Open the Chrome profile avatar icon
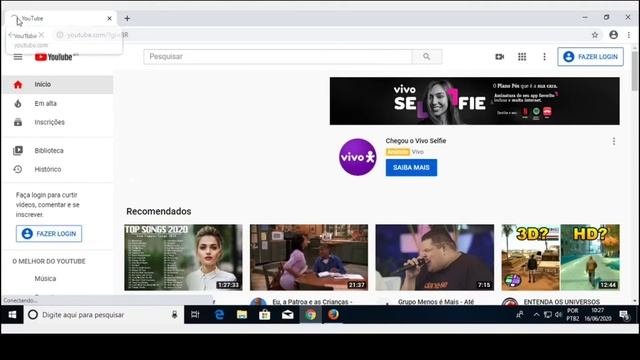The image size is (640, 360). pyautogui.click(x=613, y=35)
